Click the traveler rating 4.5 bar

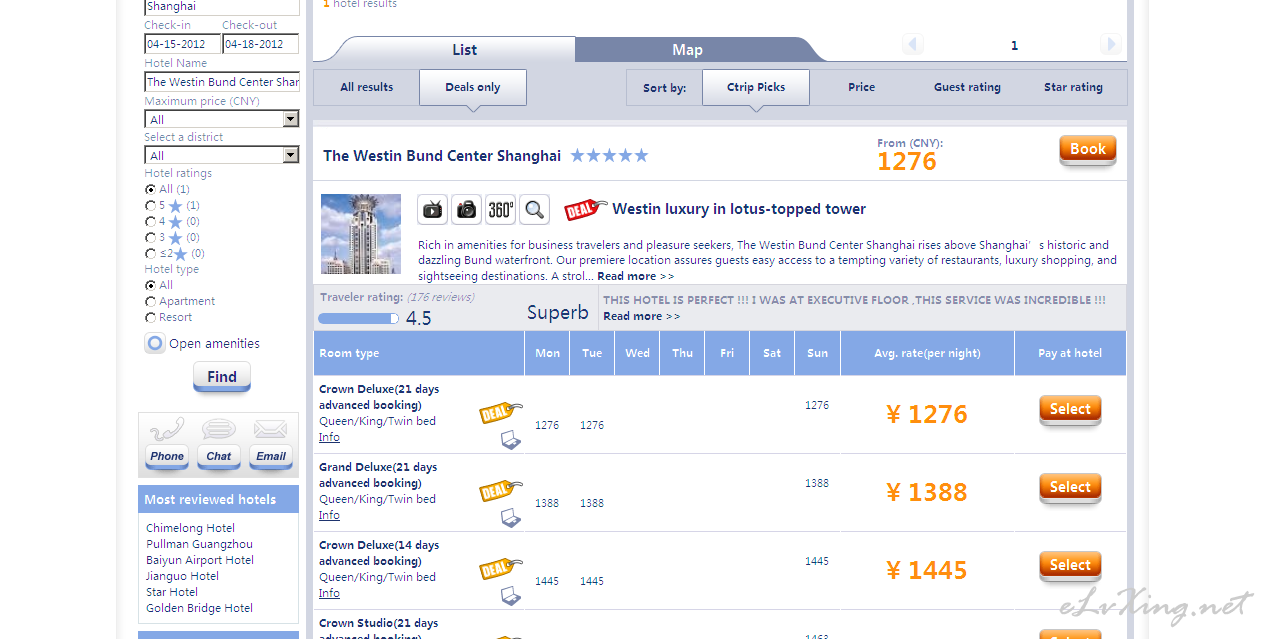pyautogui.click(x=358, y=318)
